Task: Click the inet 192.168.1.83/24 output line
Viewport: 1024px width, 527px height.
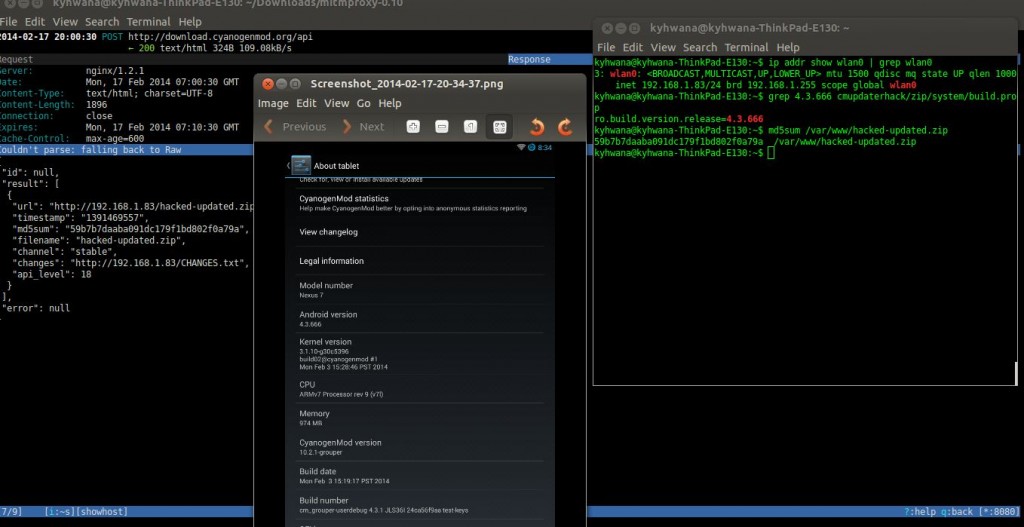Action: coord(765,85)
